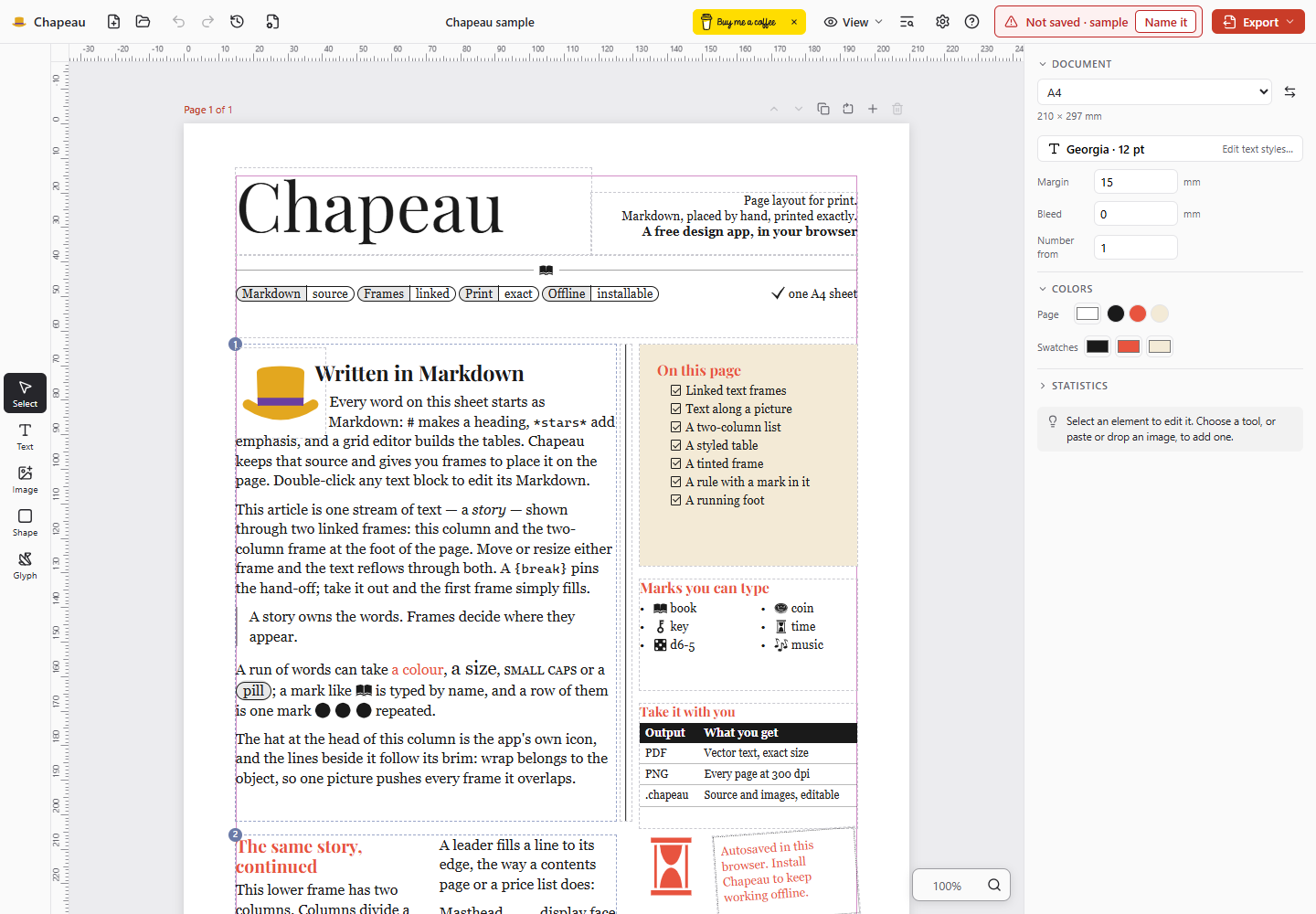Click the On this page heading
The width and height of the screenshot is (1316, 914).
[x=699, y=370]
